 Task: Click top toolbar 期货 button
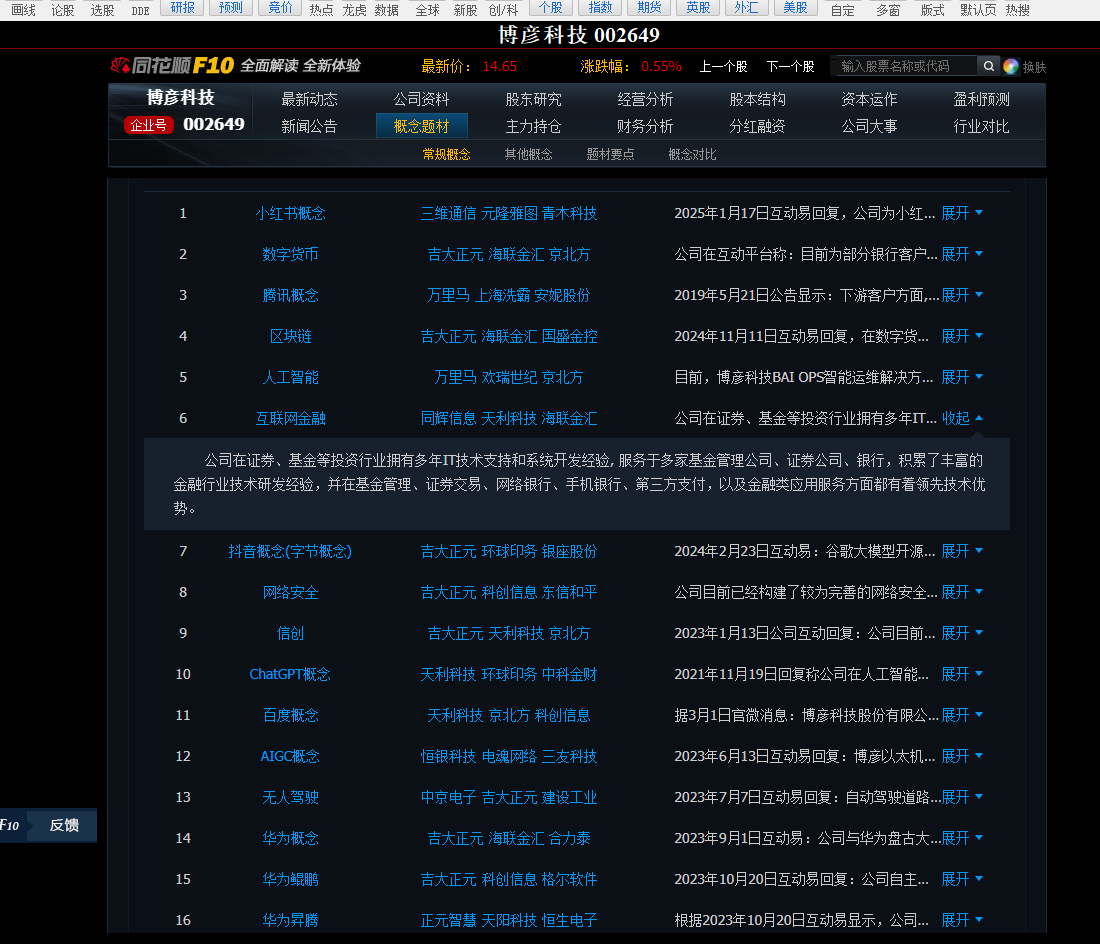tap(649, 8)
